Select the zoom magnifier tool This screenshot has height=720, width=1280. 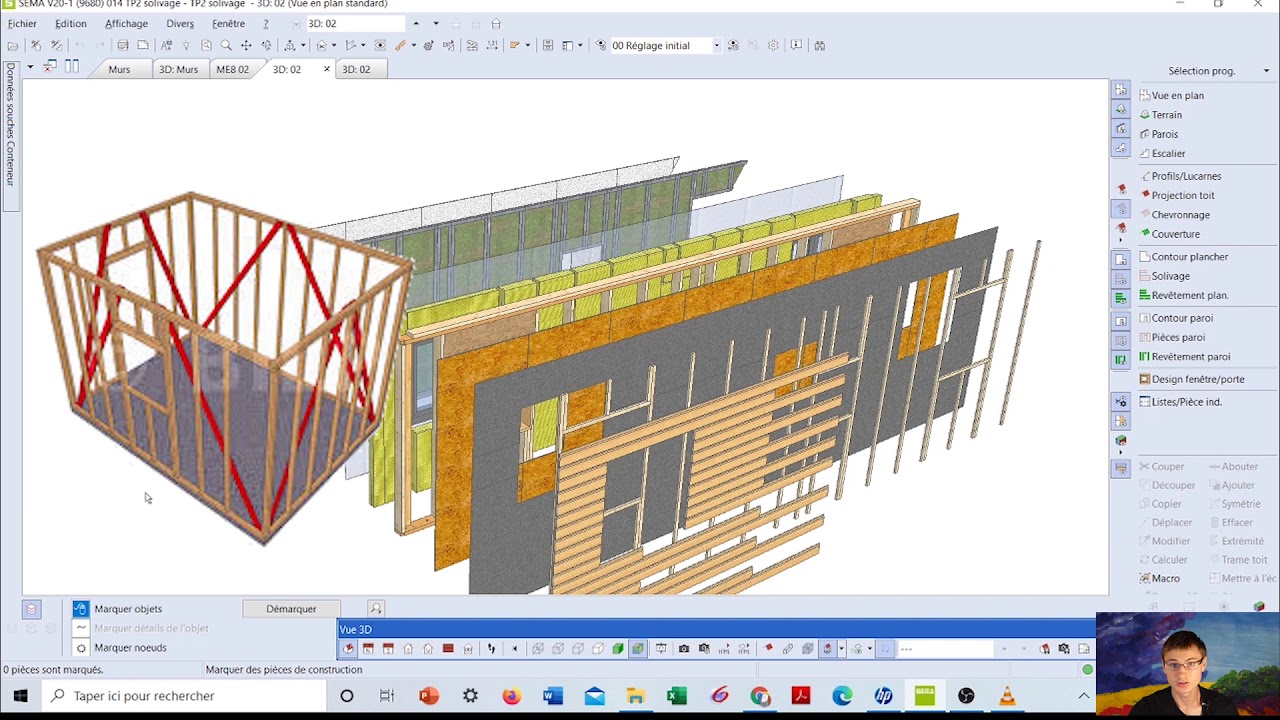tap(226, 45)
